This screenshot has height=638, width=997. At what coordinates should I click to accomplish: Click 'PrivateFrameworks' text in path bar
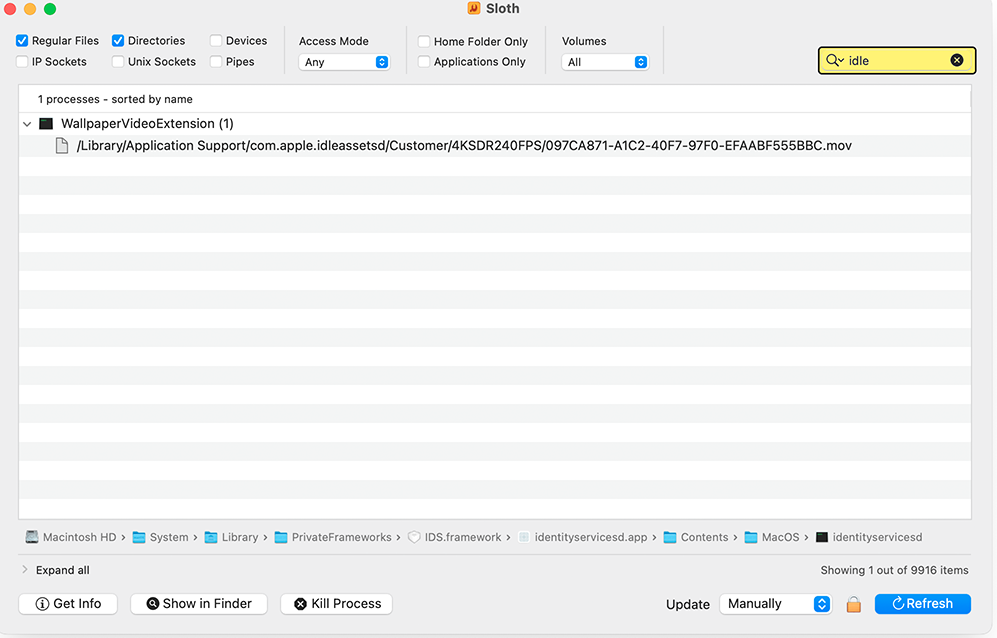pos(341,537)
